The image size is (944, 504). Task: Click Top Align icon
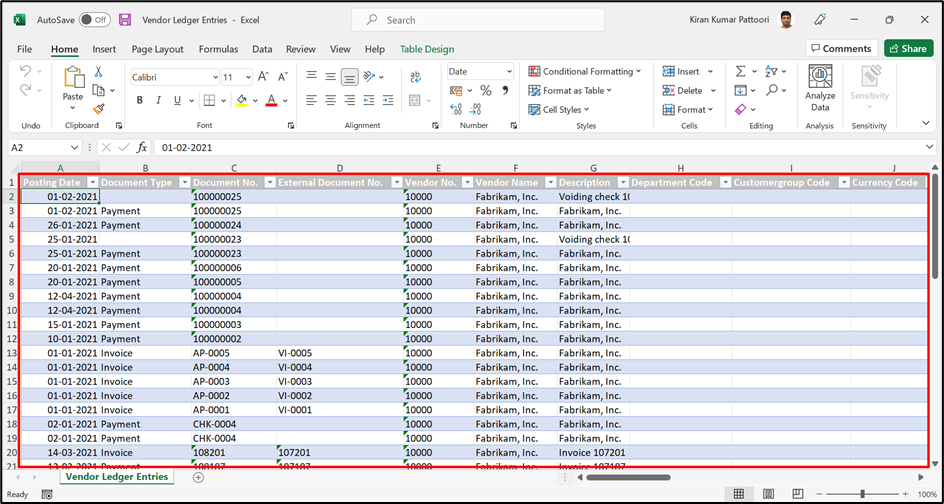click(x=311, y=75)
